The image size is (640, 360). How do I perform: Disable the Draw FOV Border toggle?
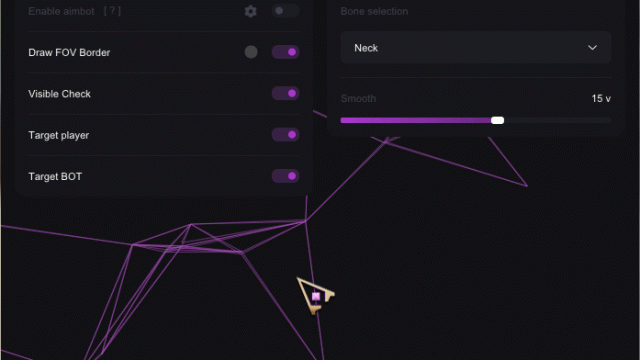click(x=285, y=52)
